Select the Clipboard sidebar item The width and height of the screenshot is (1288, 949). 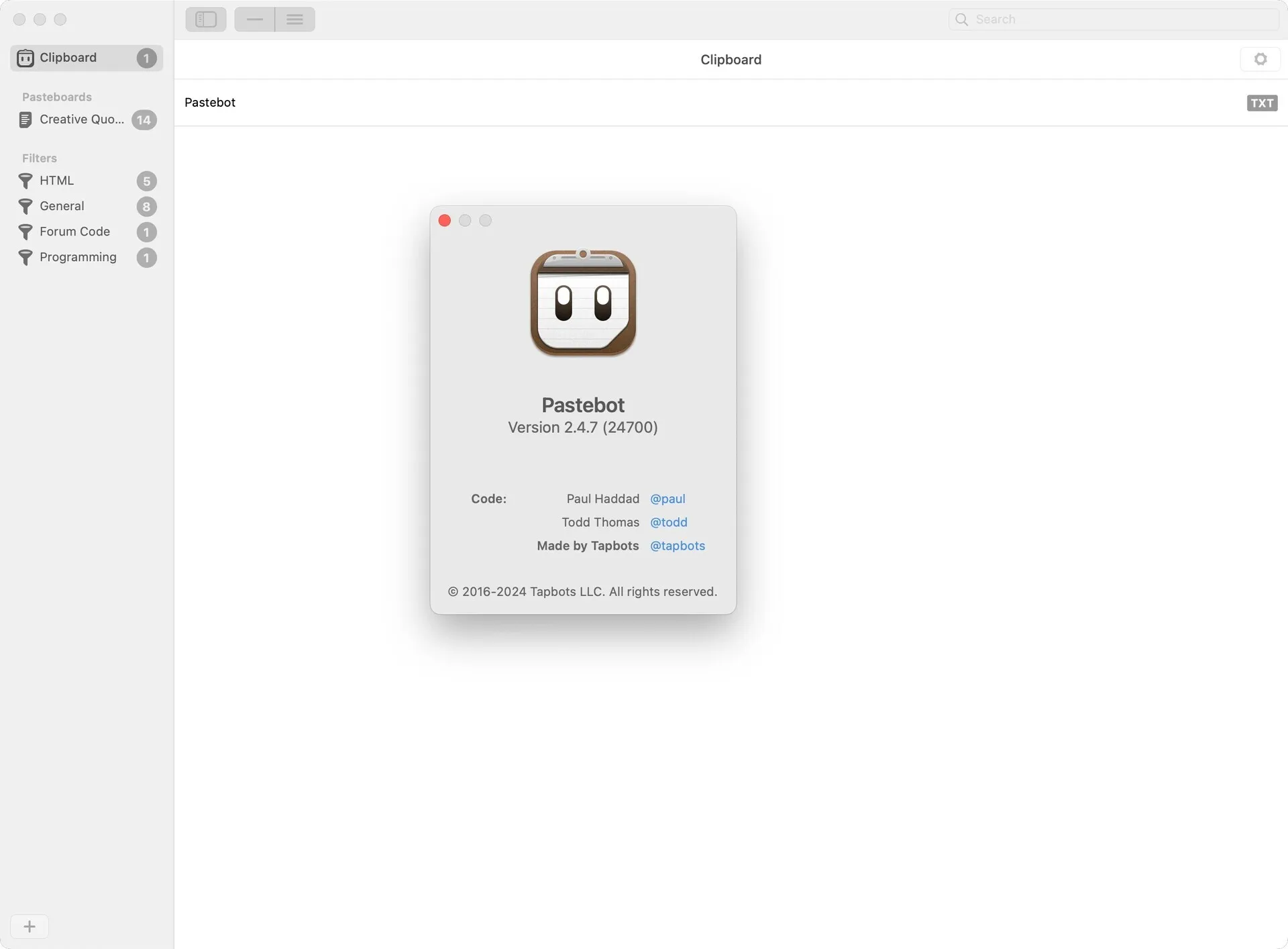87,58
